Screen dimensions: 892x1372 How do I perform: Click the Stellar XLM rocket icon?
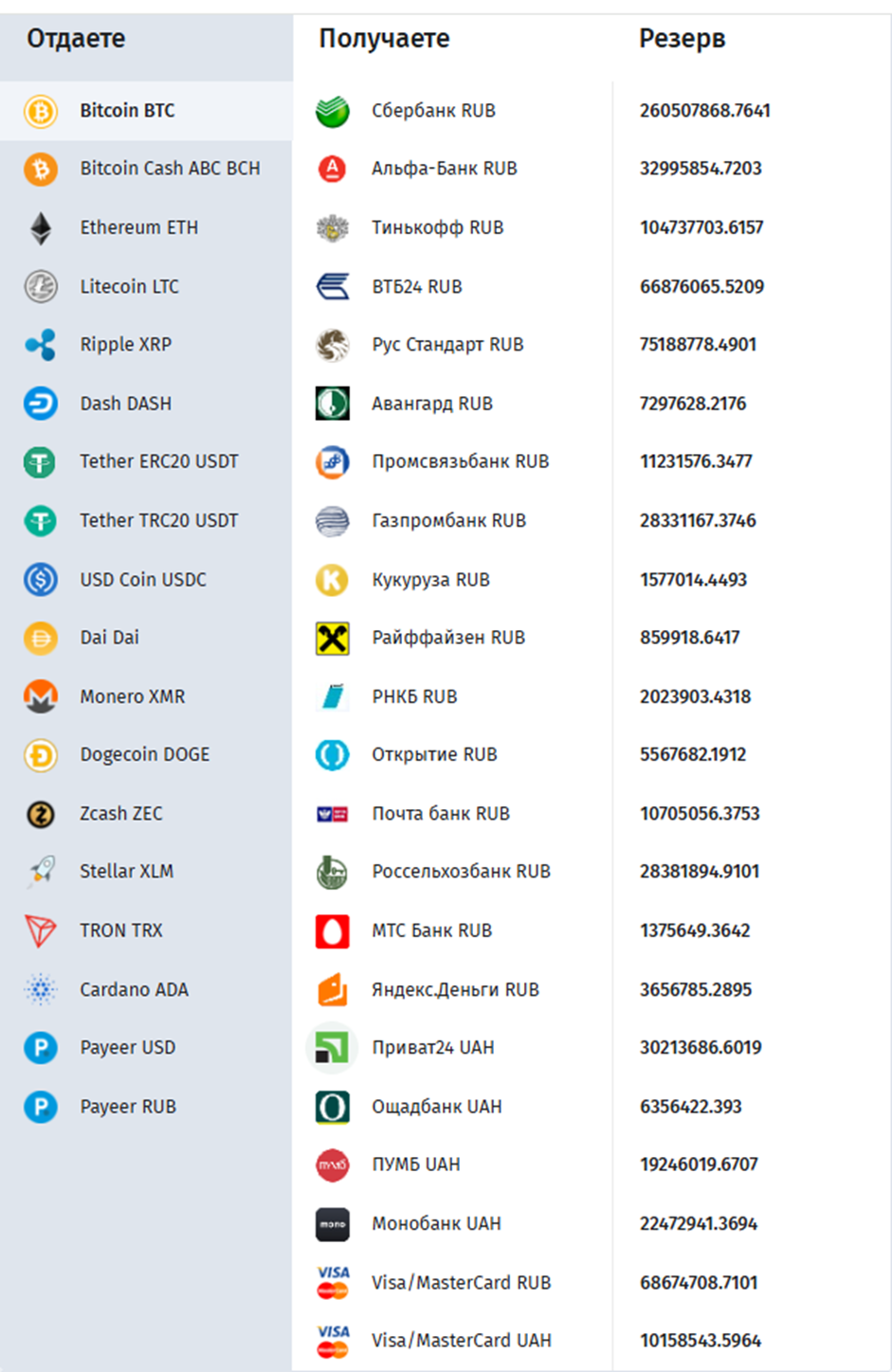pos(41,872)
